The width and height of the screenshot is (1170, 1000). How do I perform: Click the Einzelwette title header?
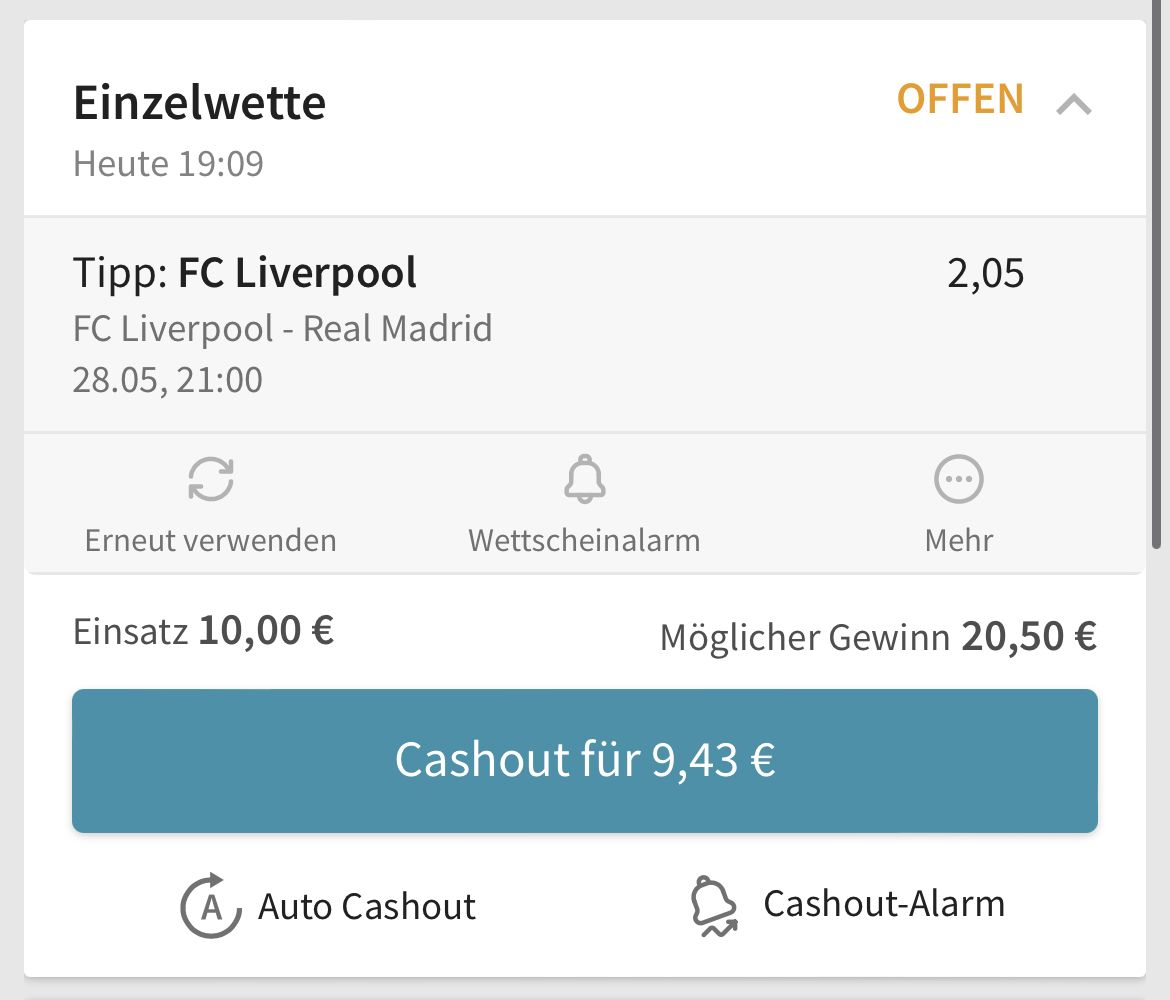(199, 102)
